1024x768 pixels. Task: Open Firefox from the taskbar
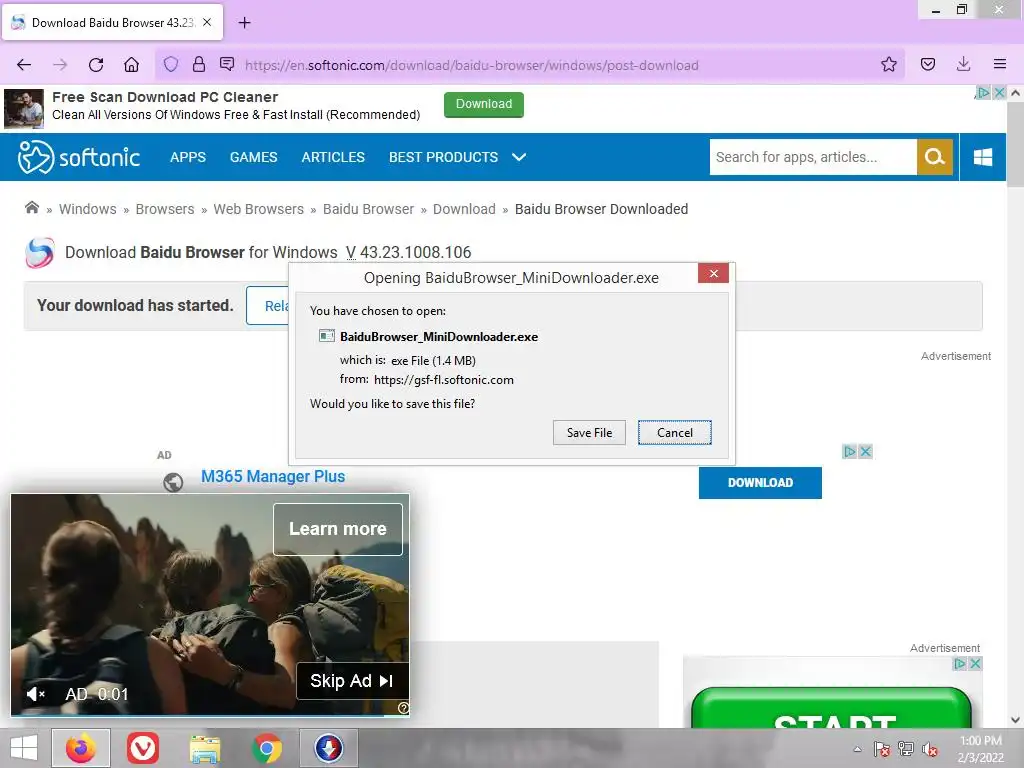tap(80, 748)
